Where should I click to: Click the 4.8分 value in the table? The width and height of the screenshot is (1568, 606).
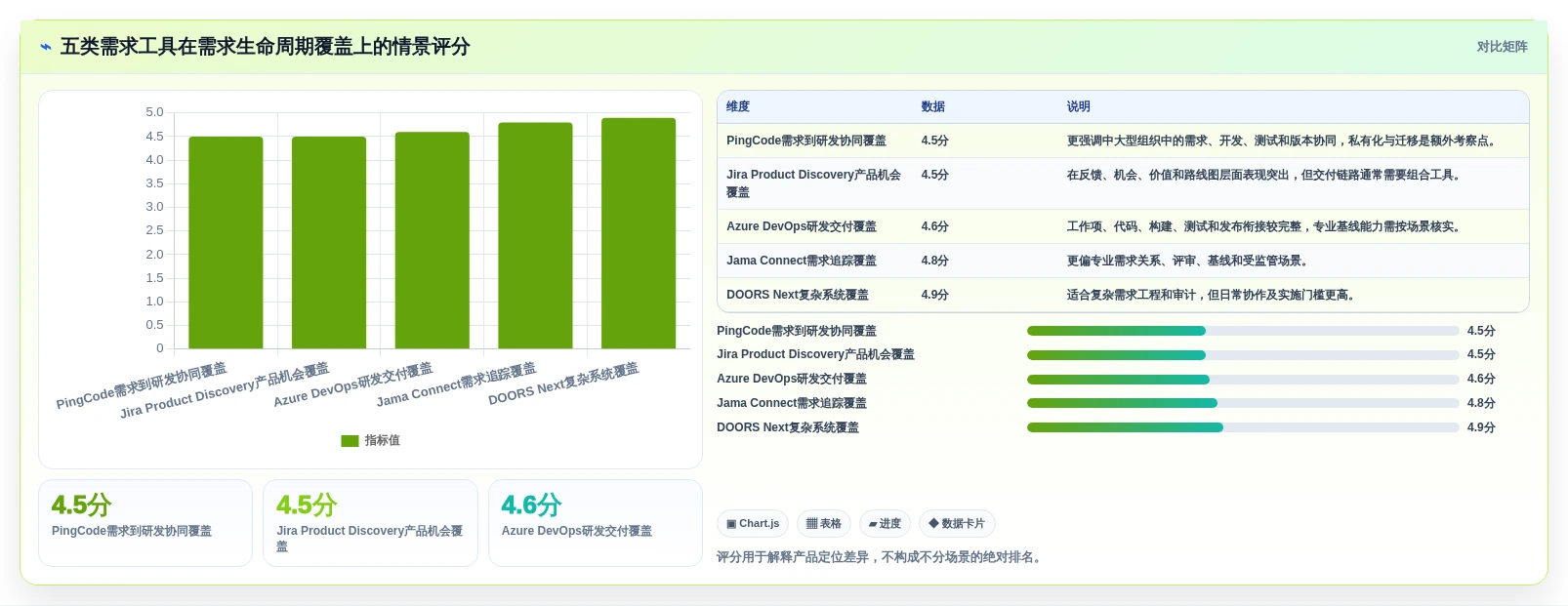click(x=935, y=262)
